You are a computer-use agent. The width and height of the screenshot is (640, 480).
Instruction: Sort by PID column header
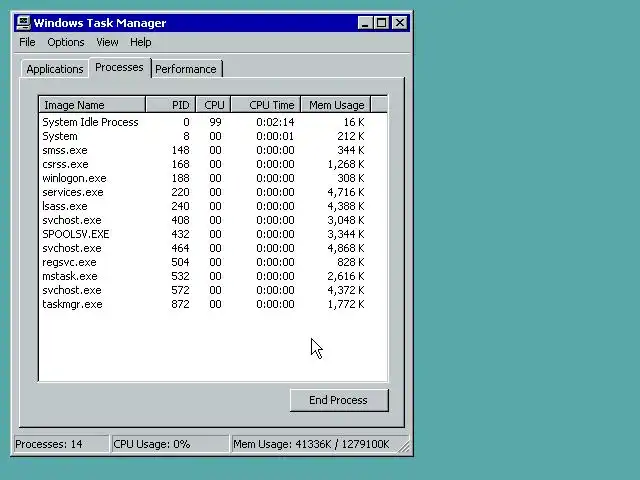click(171, 104)
